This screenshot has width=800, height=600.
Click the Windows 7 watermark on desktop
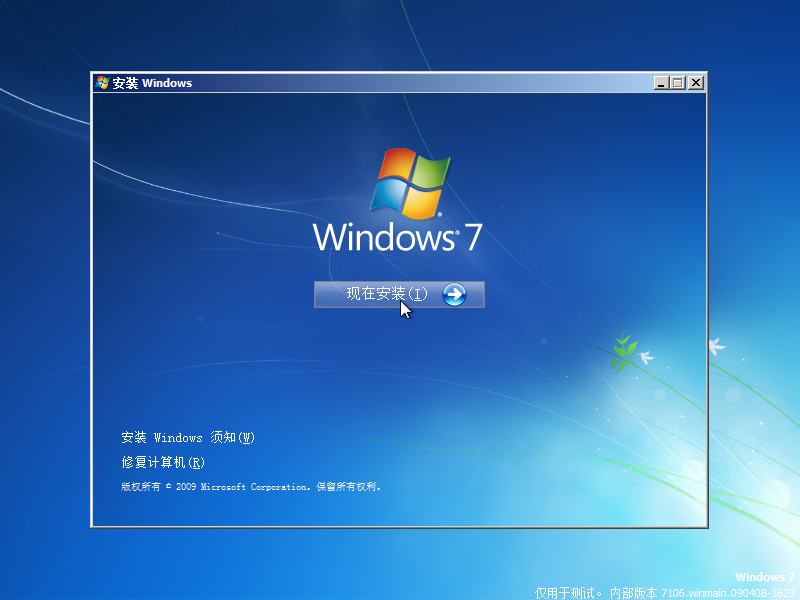pyautogui.click(x=763, y=577)
